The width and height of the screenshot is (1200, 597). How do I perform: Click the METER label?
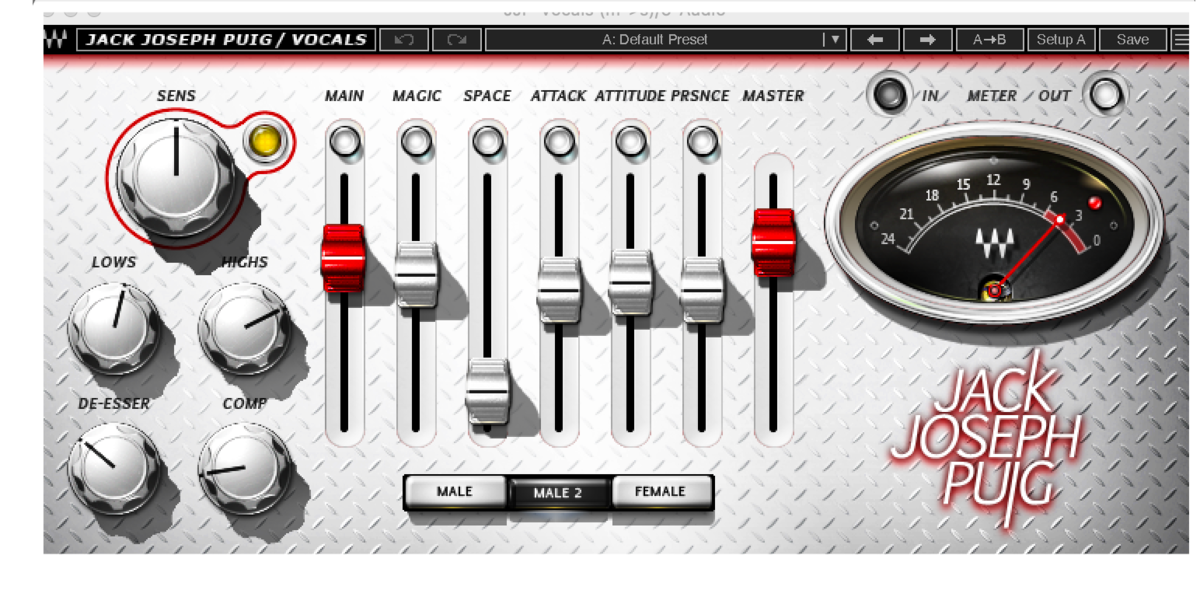[992, 96]
